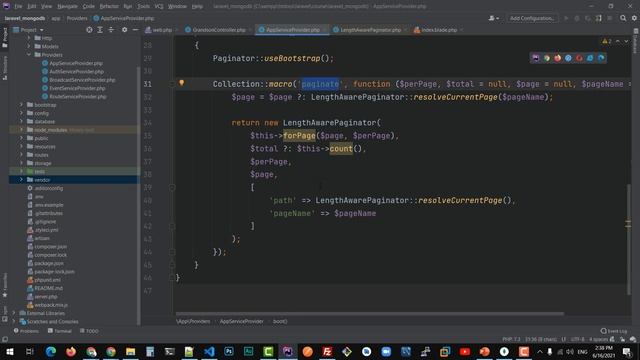
Task: Click the Run button in toolbar
Action: tap(566, 18)
